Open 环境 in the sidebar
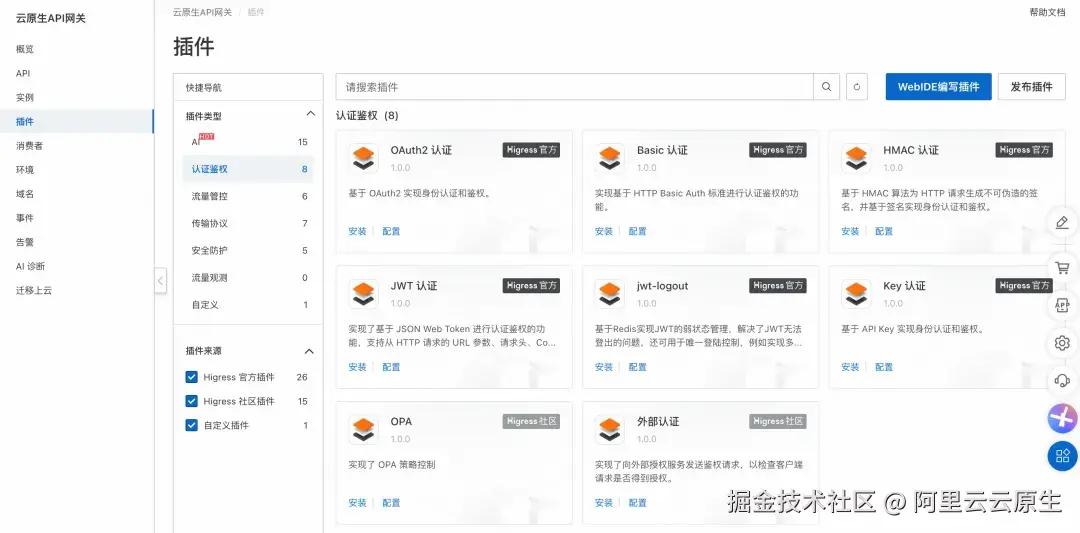 click(25, 169)
